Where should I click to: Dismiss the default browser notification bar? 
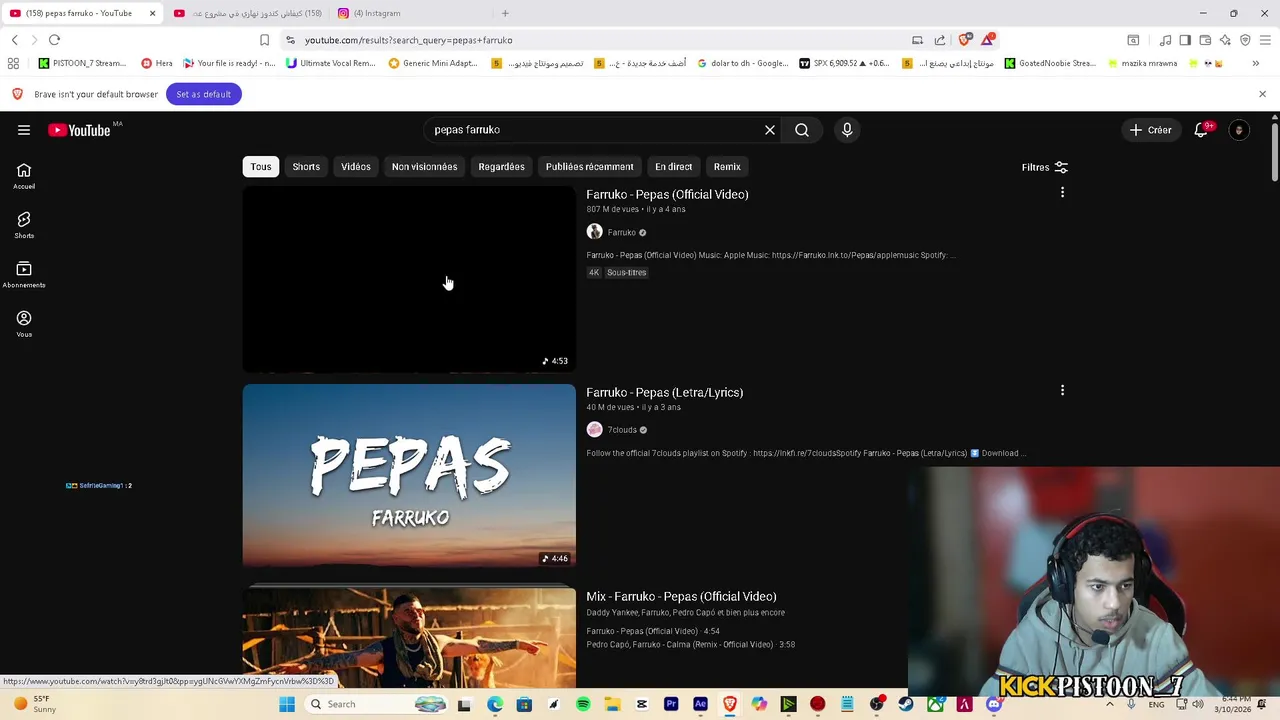[1262, 94]
